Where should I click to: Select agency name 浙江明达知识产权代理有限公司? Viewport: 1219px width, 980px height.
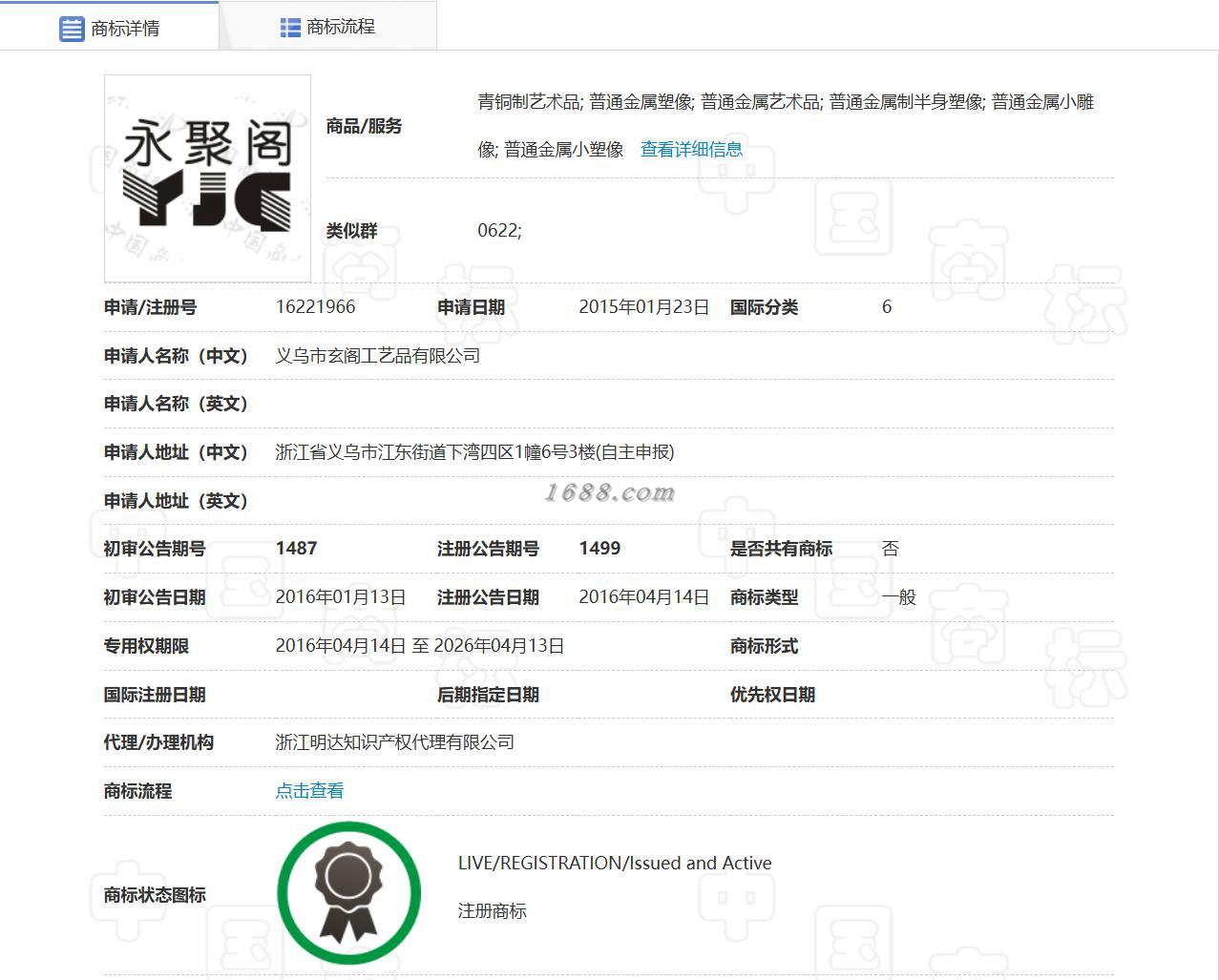coord(395,742)
